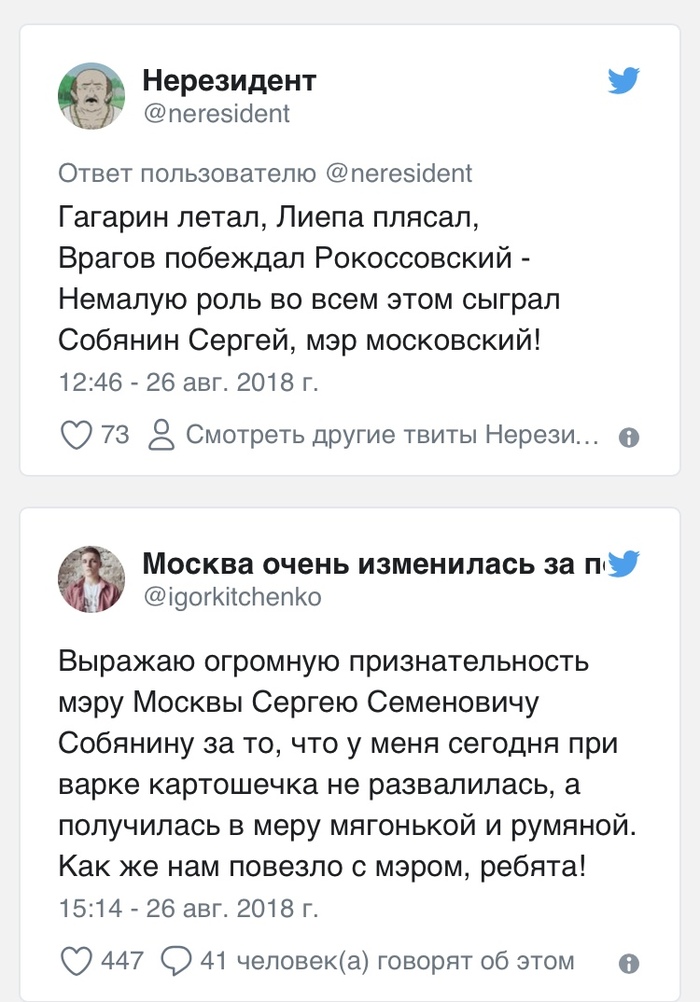This screenshot has width=700, height=1002.
Task: Click timestamp 12:46 - 26 авг. 2018 г.
Action: pos(189,382)
